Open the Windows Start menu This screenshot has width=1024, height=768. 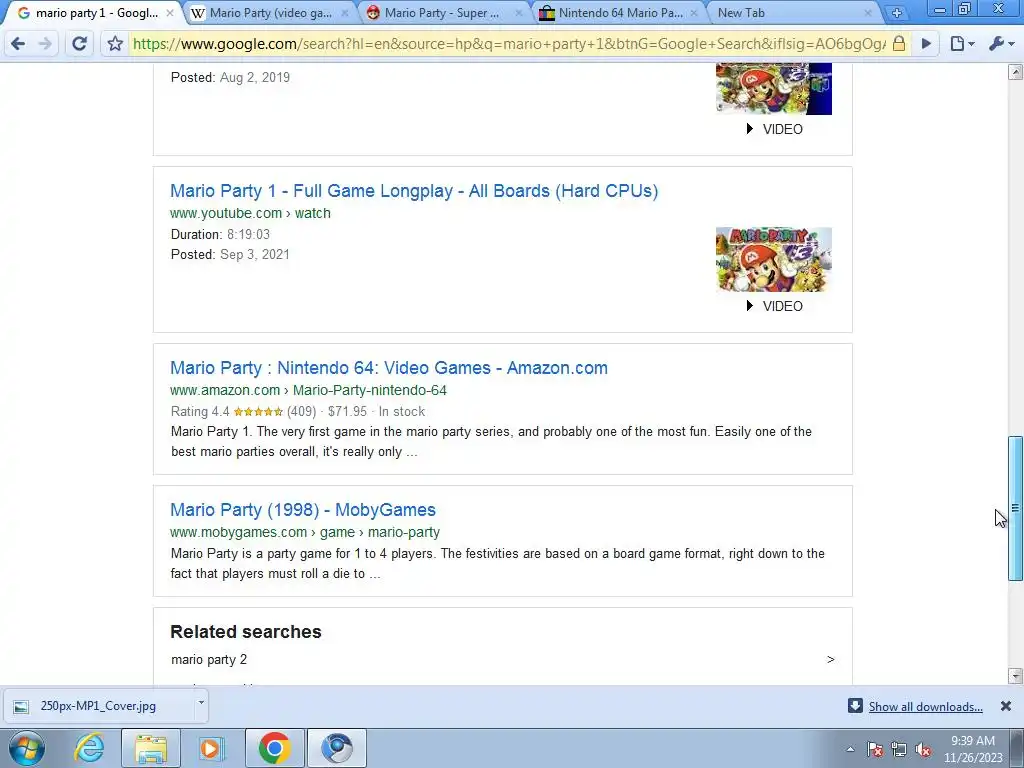tap(27, 748)
